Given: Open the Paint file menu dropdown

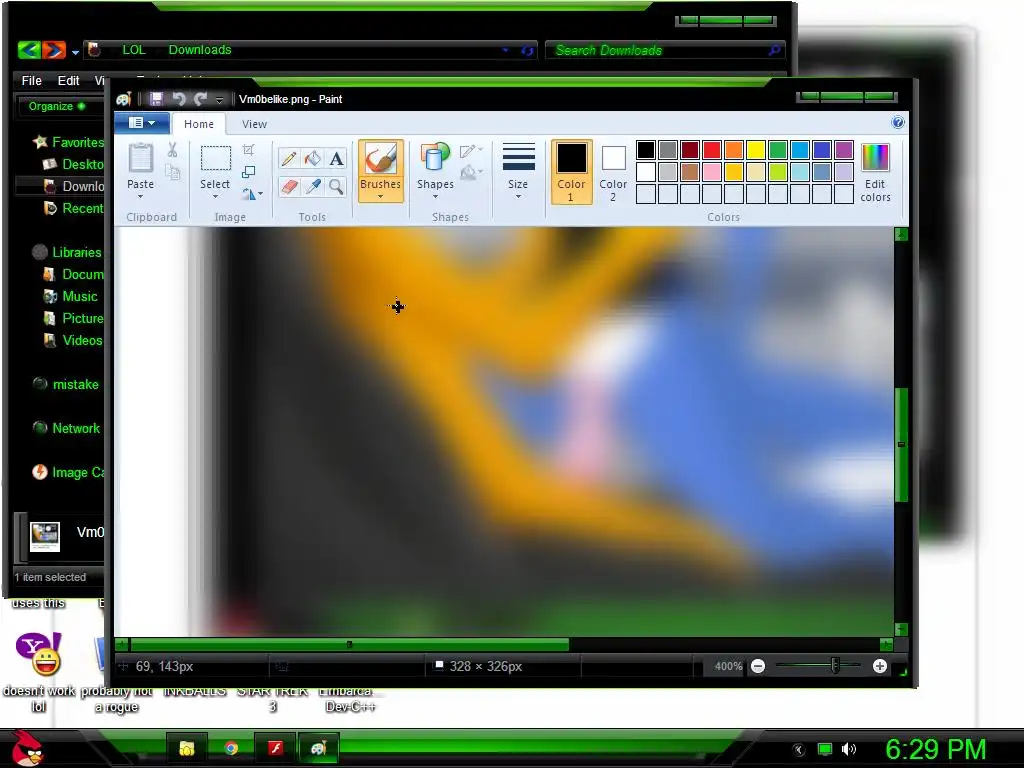Looking at the screenshot, I should point(142,123).
